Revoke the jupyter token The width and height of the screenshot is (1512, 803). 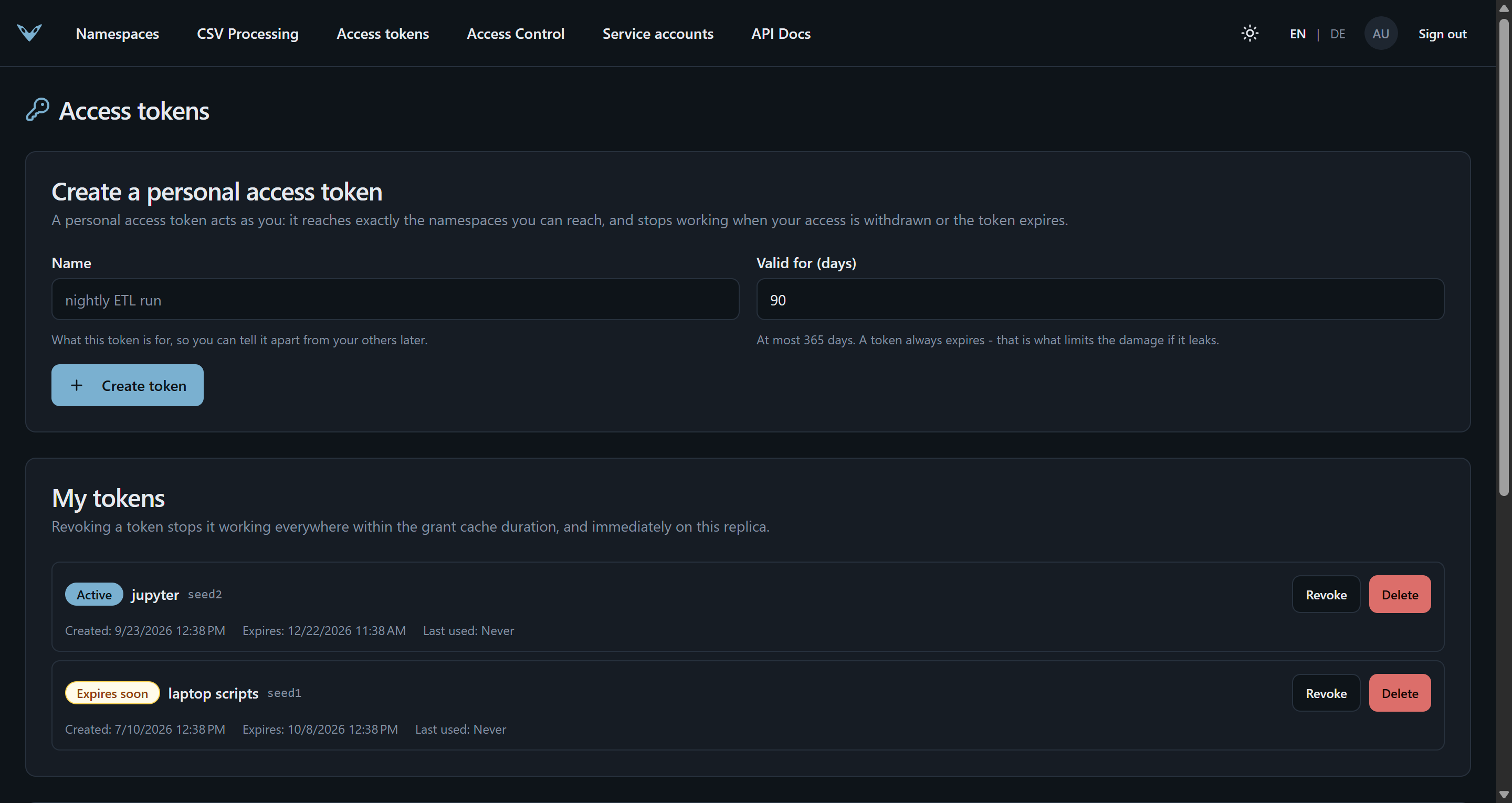coord(1326,594)
